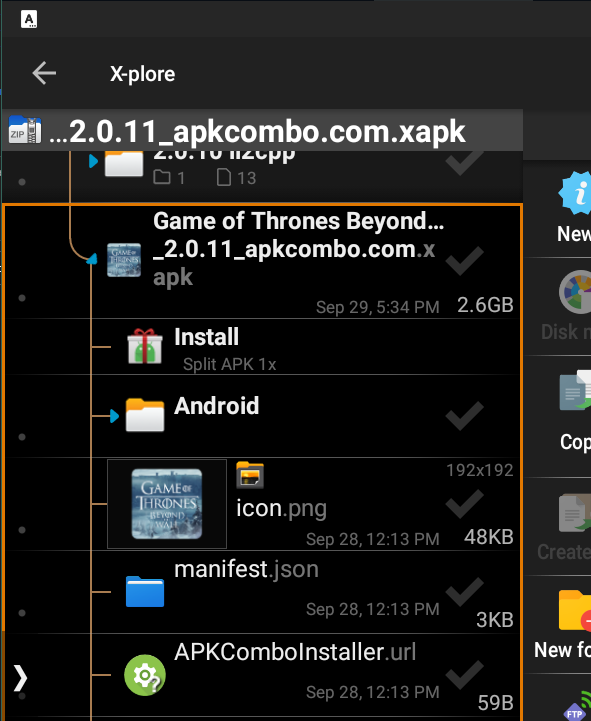This screenshot has height=721, width=591.
Task: Expand the 2.0.10 il2cpp folder arrow
Action: [x=93, y=161]
